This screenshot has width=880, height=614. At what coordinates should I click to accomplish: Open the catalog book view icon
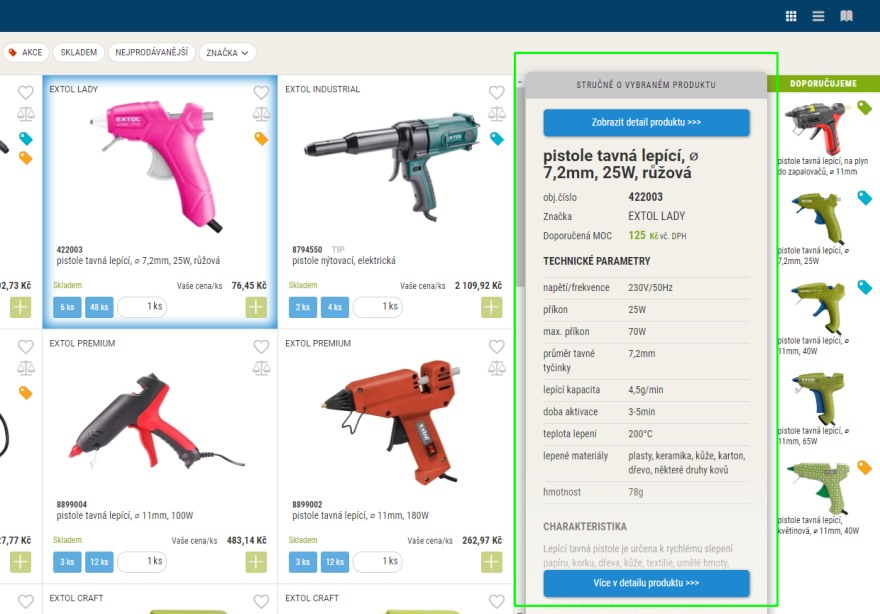point(846,16)
